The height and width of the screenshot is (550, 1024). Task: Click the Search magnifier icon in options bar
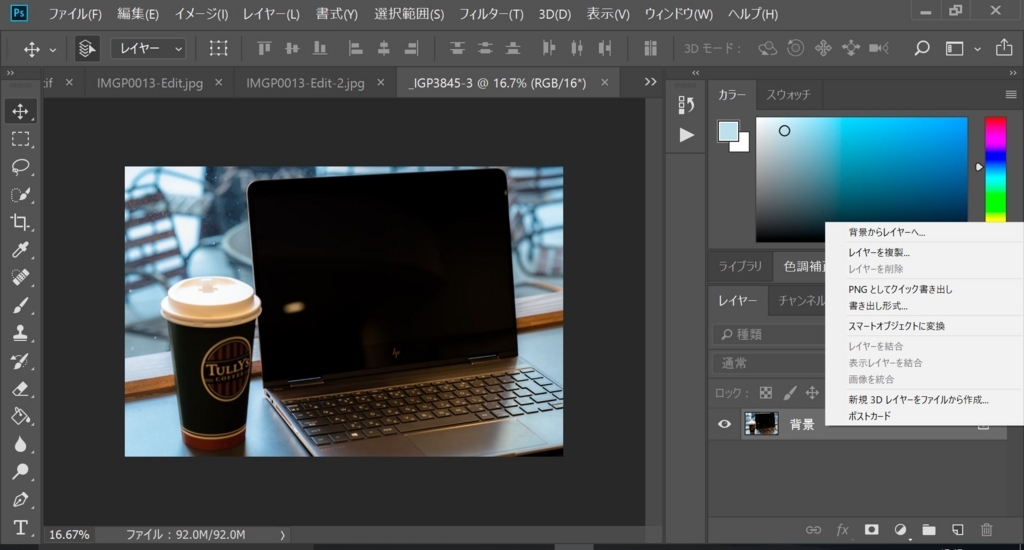[921, 48]
